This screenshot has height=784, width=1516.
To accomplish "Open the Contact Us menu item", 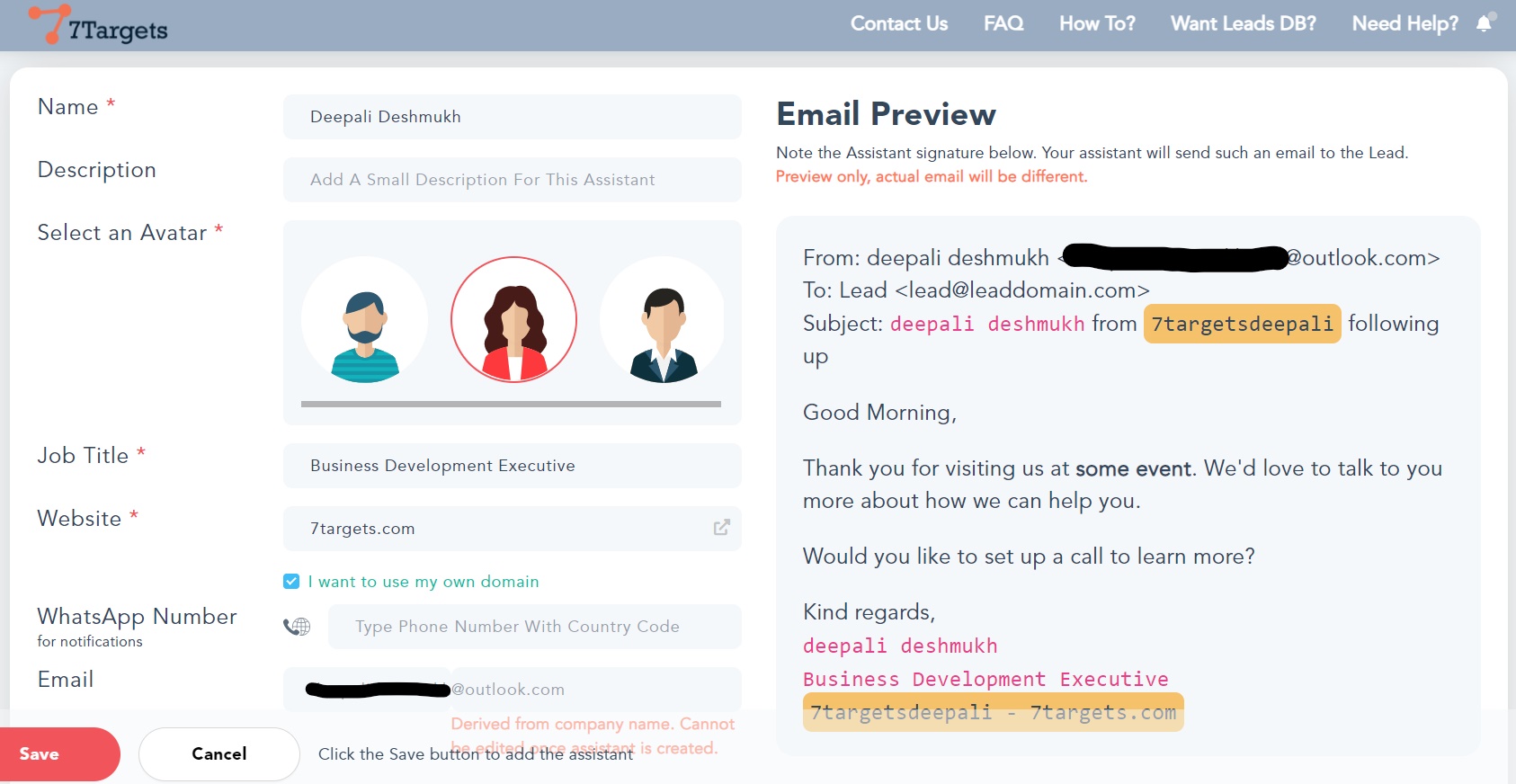I will coord(898,24).
